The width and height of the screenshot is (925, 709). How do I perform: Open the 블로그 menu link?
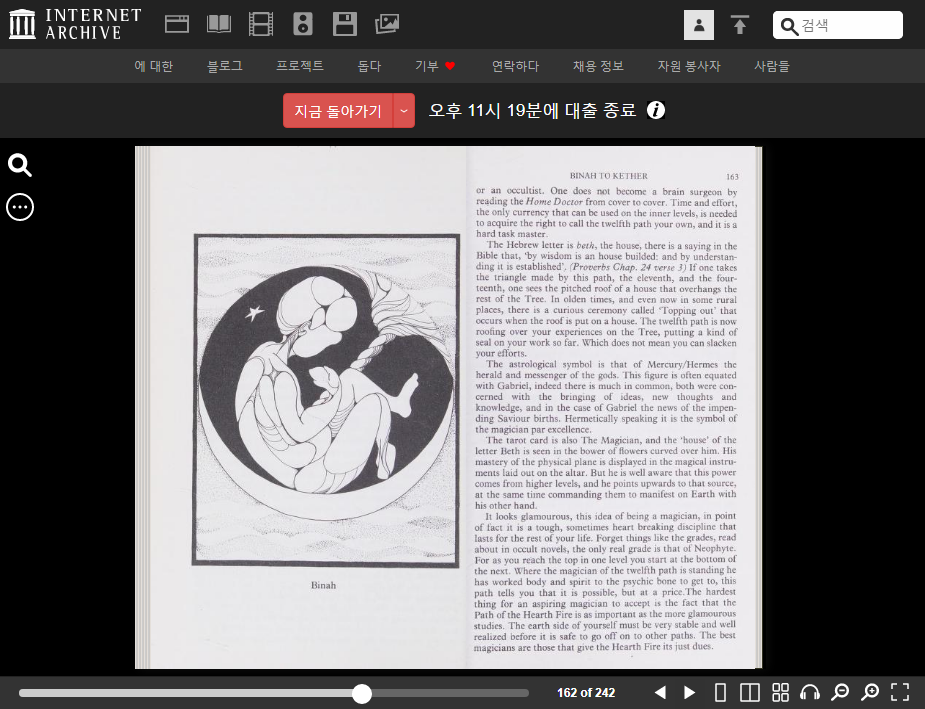(224, 65)
